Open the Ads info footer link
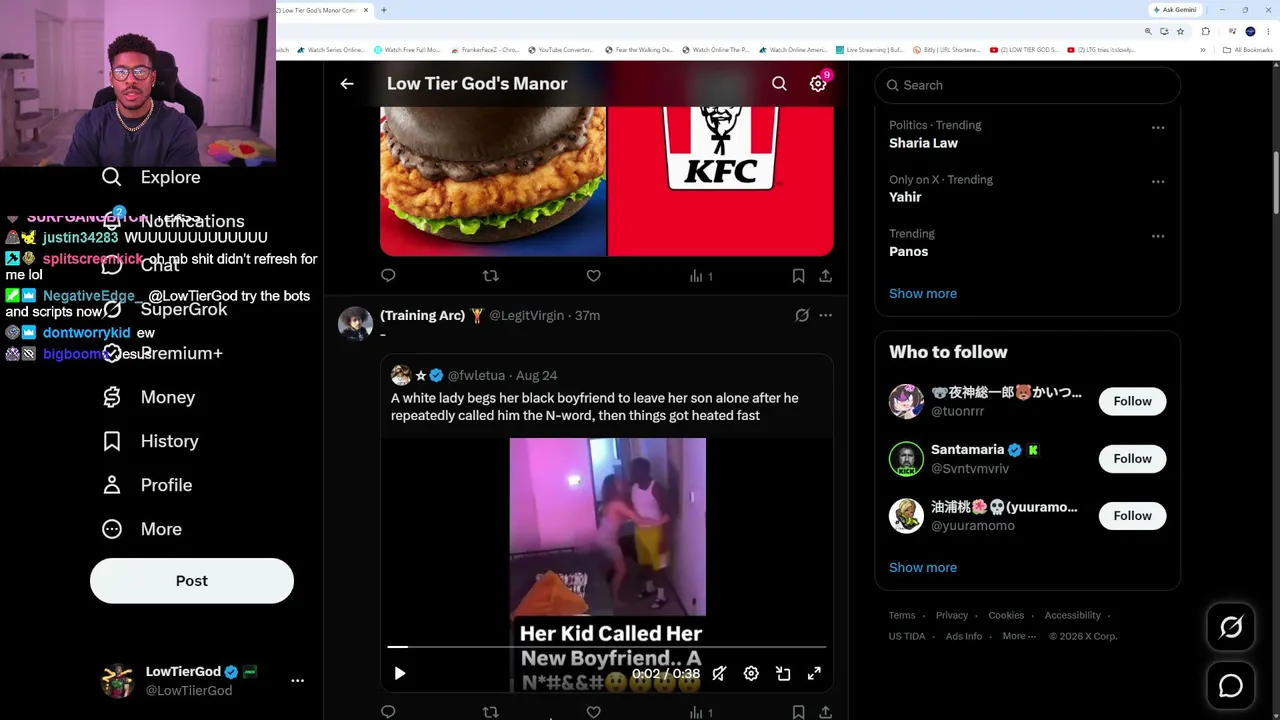The image size is (1280, 720). [964, 637]
